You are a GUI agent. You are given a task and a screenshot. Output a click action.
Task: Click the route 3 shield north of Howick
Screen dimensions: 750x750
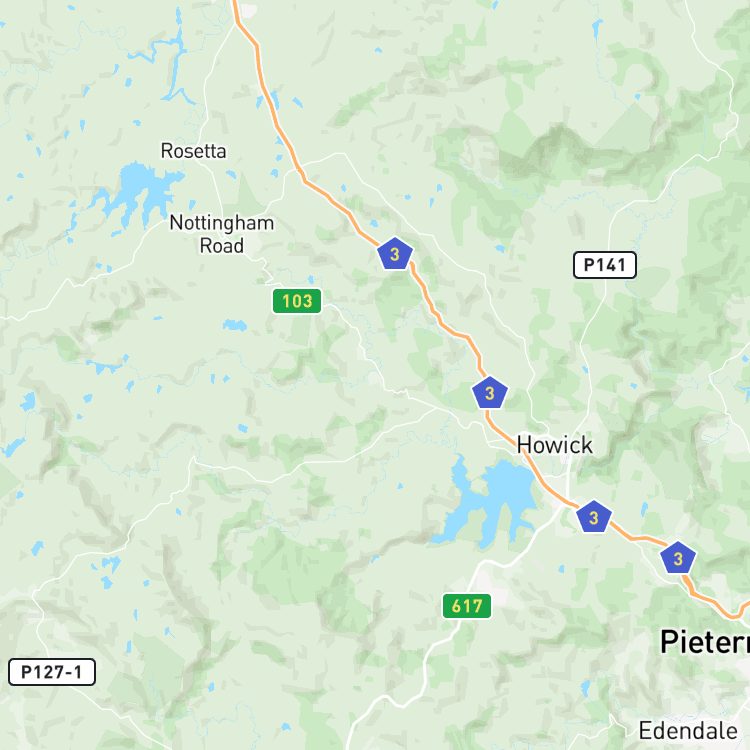(489, 393)
